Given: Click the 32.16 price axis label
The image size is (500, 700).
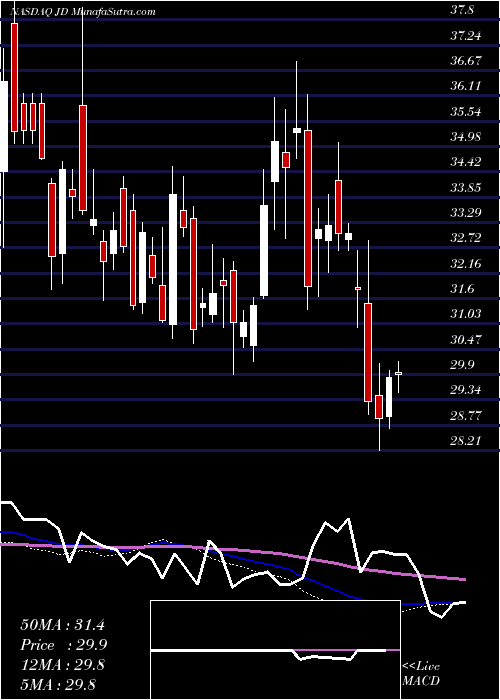Looking at the screenshot, I should 466,263.
